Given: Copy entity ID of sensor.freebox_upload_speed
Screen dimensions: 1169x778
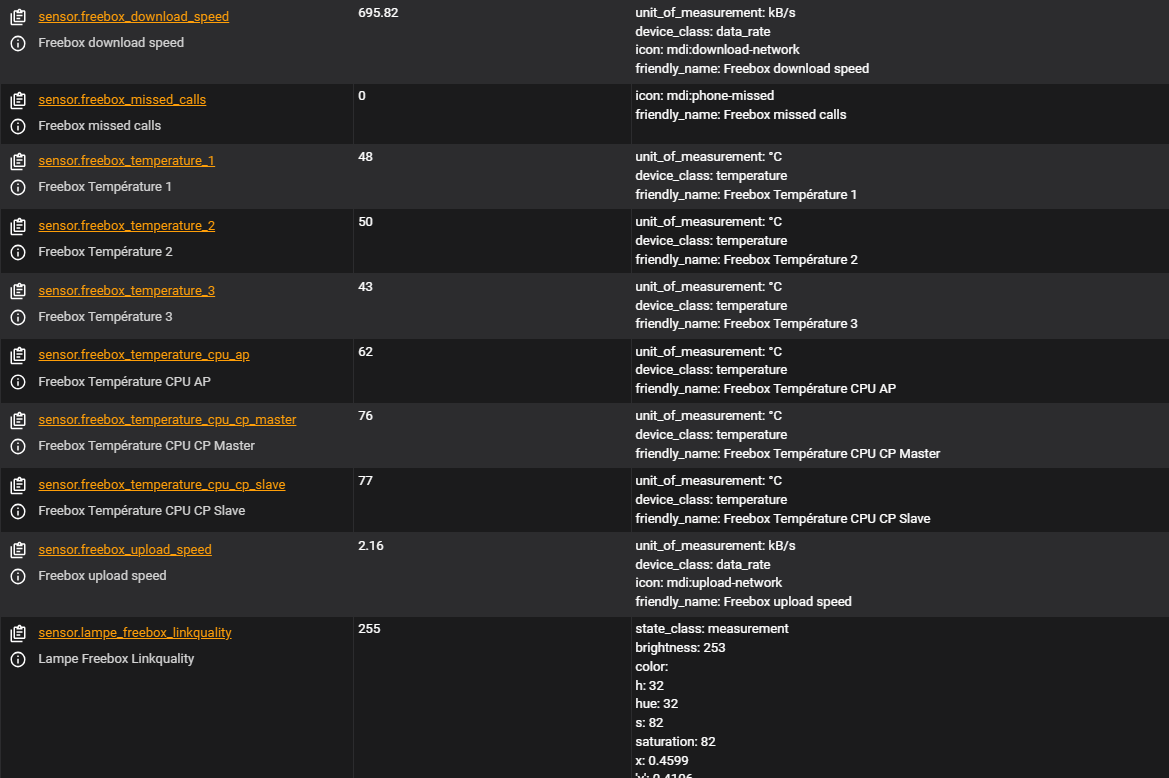Looking at the screenshot, I should coord(18,550).
